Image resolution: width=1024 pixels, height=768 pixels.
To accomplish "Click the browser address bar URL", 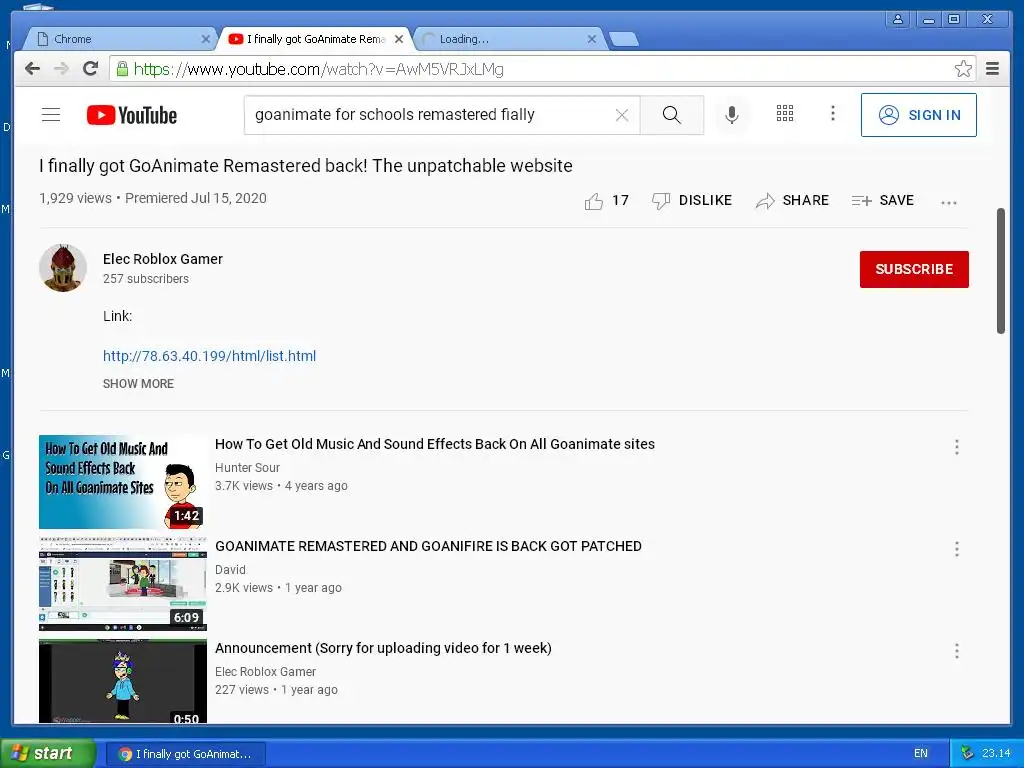I will [319, 69].
